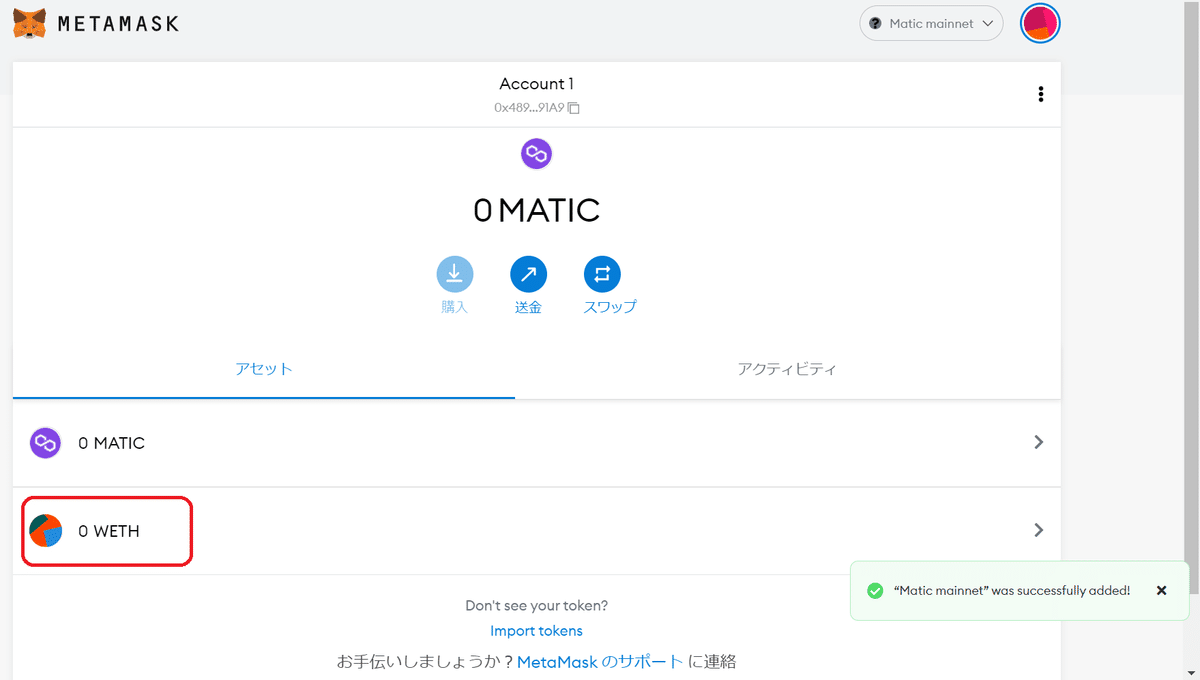This screenshot has width=1200, height=680.
Task: Expand the WETH row chevron
Action: (1039, 530)
